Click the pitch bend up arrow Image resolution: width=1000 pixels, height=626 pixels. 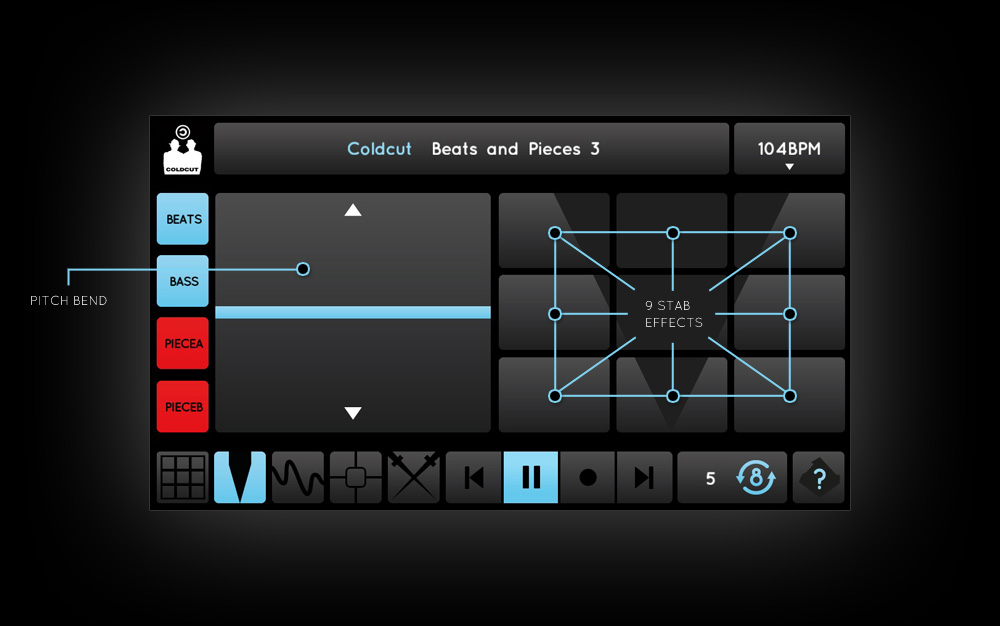click(x=353, y=210)
